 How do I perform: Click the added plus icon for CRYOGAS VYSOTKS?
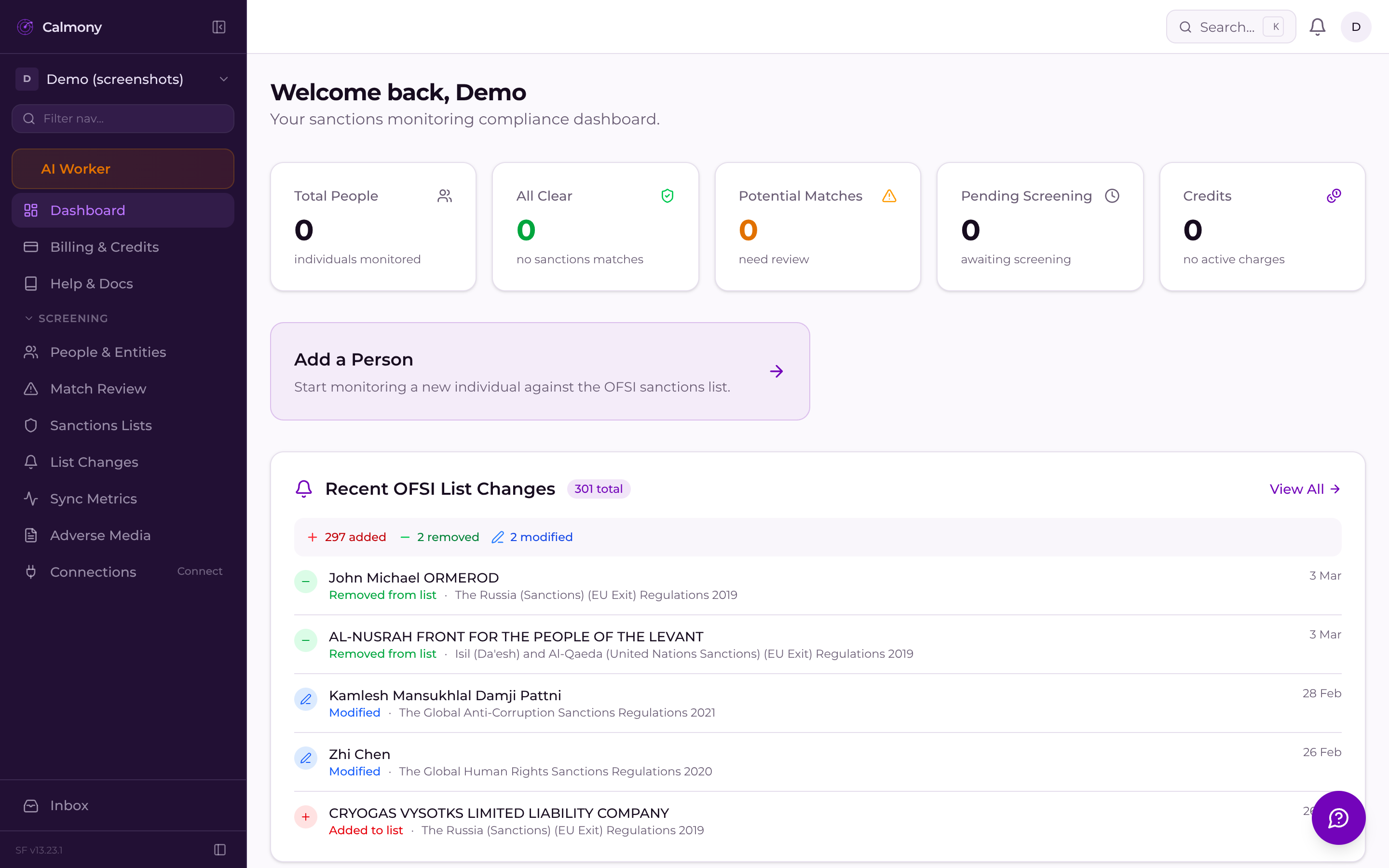306,817
